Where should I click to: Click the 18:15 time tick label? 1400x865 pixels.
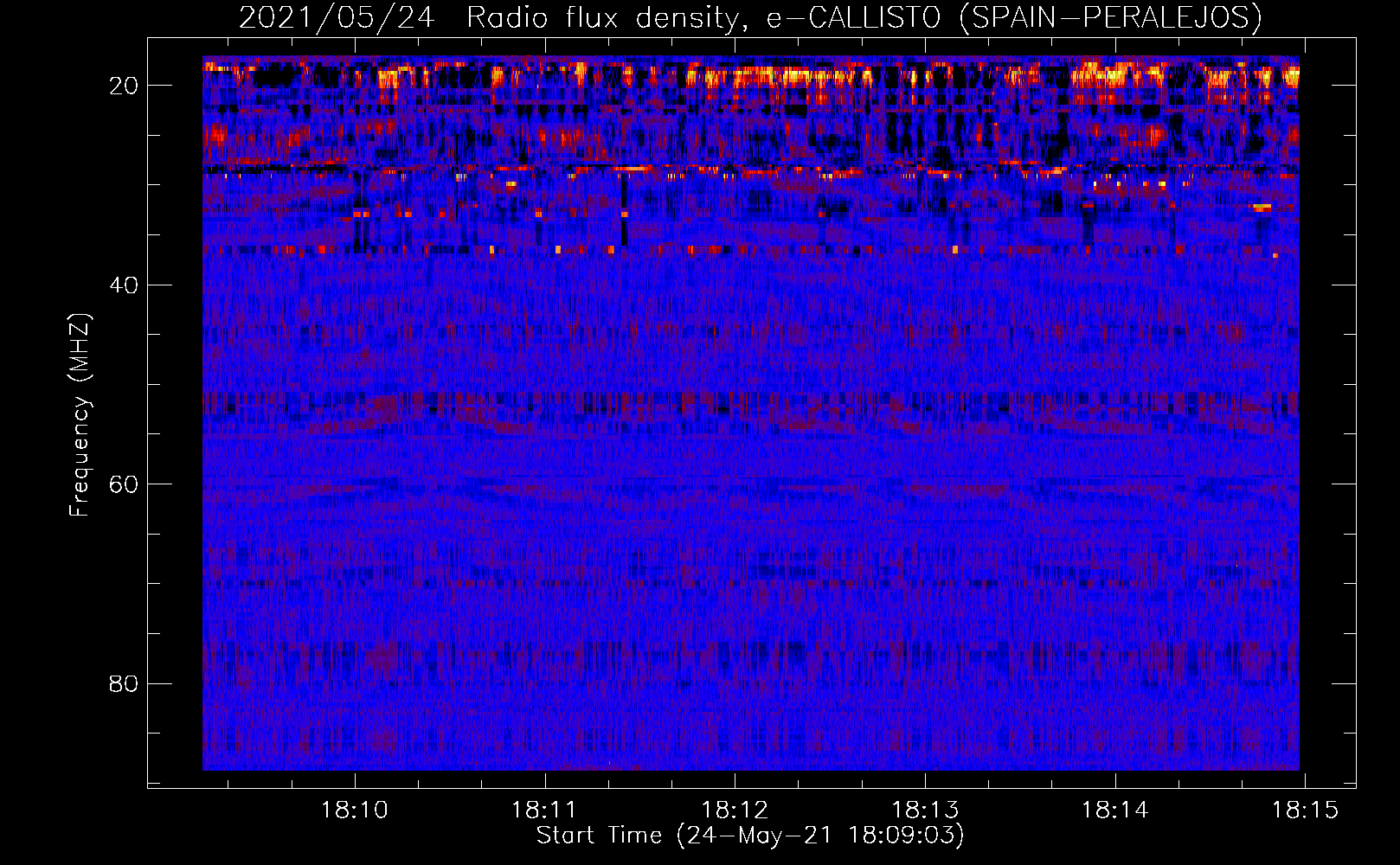[x=1305, y=810]
